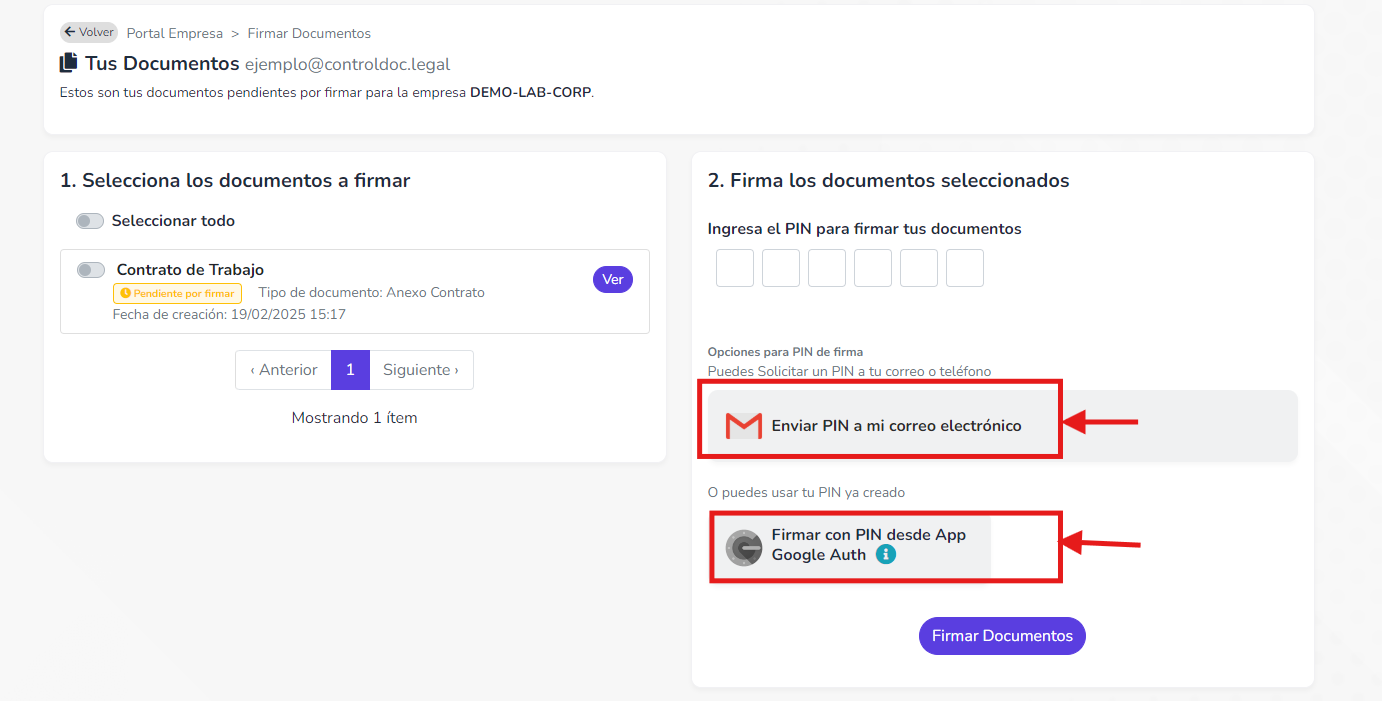Select the third PIN digit box
Viewport: 1382px width, 701px height.
click(827, 268)
